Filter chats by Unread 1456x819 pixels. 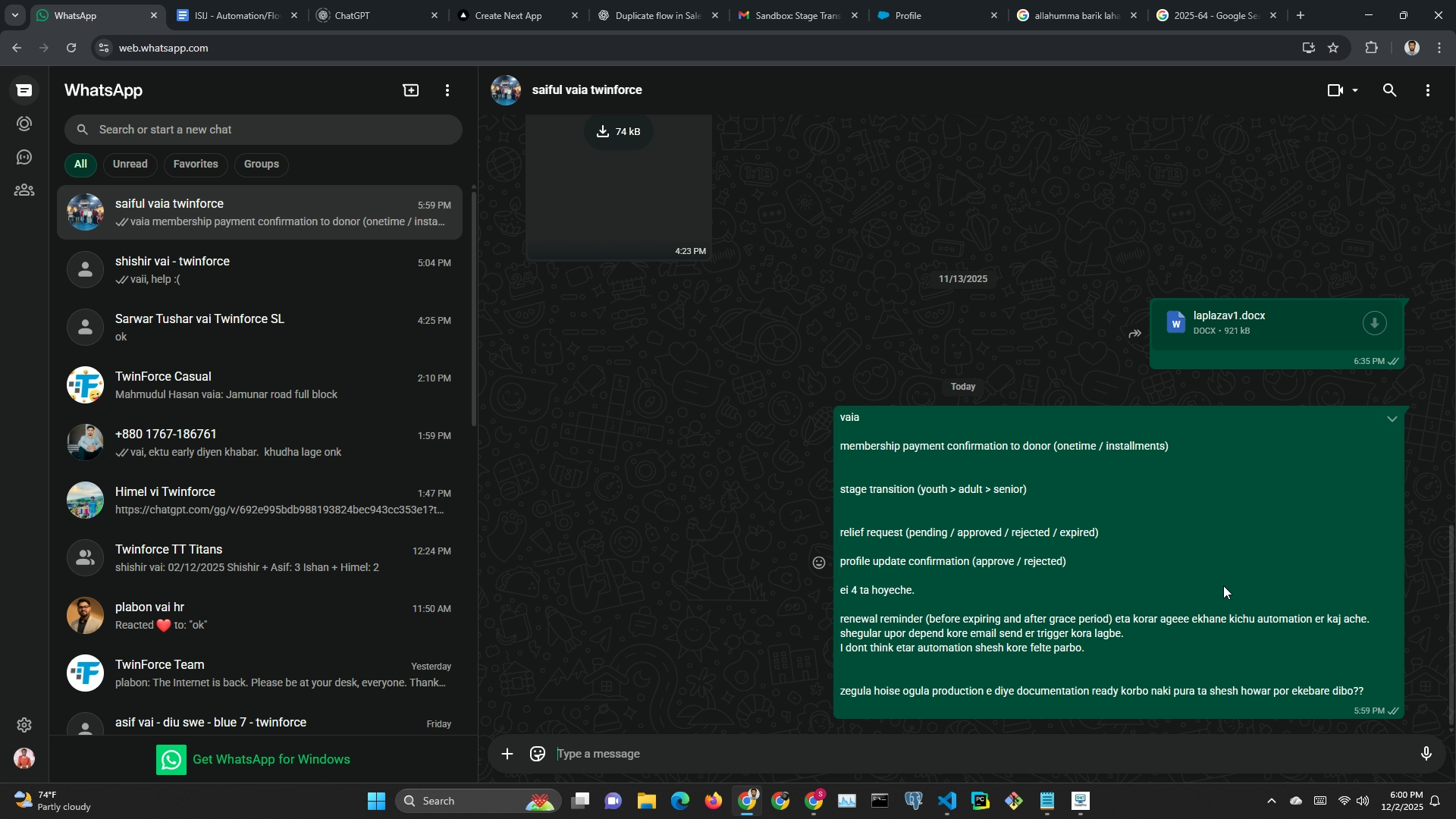pyautogui.click(x=130, y=164)
